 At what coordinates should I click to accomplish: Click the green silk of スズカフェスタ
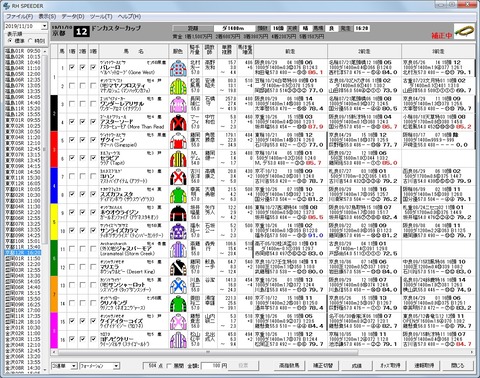(x=178, y=195)
